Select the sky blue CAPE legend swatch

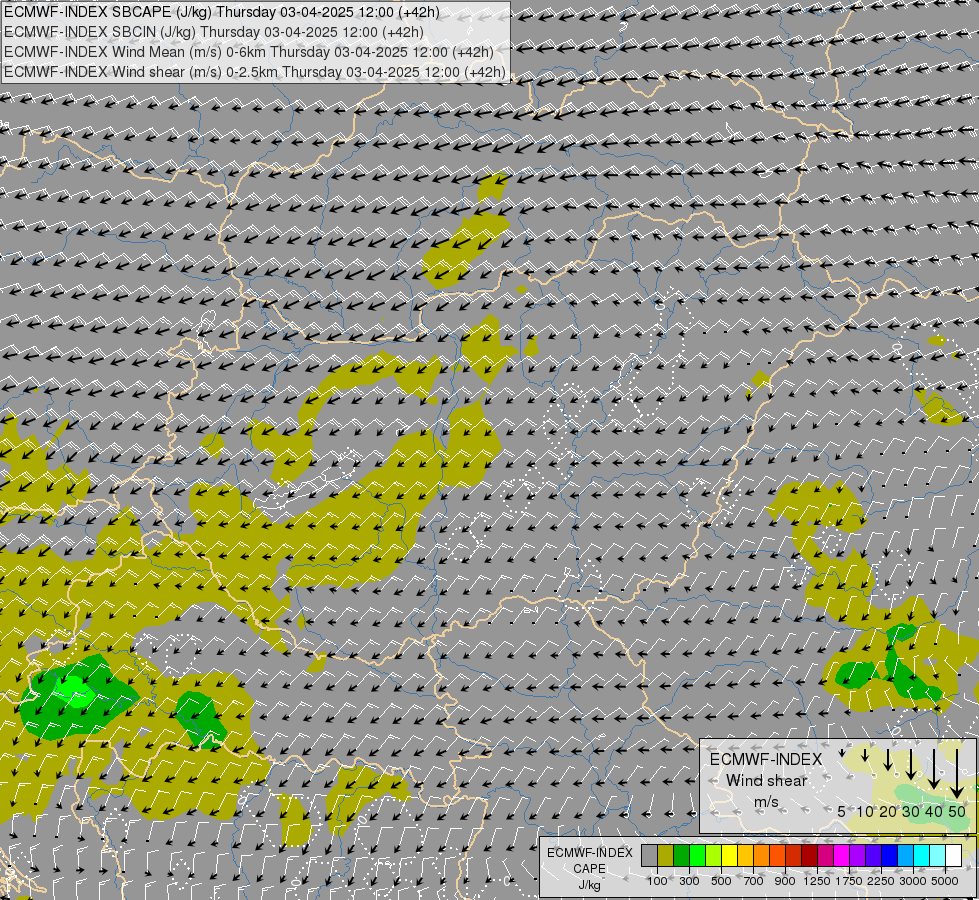(905, 856)
